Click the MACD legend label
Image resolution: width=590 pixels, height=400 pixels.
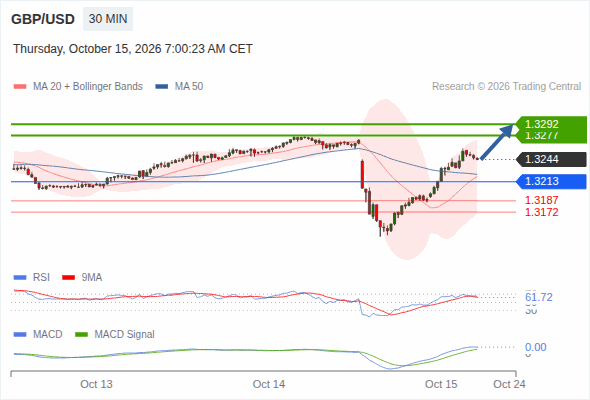pos(47,335)
